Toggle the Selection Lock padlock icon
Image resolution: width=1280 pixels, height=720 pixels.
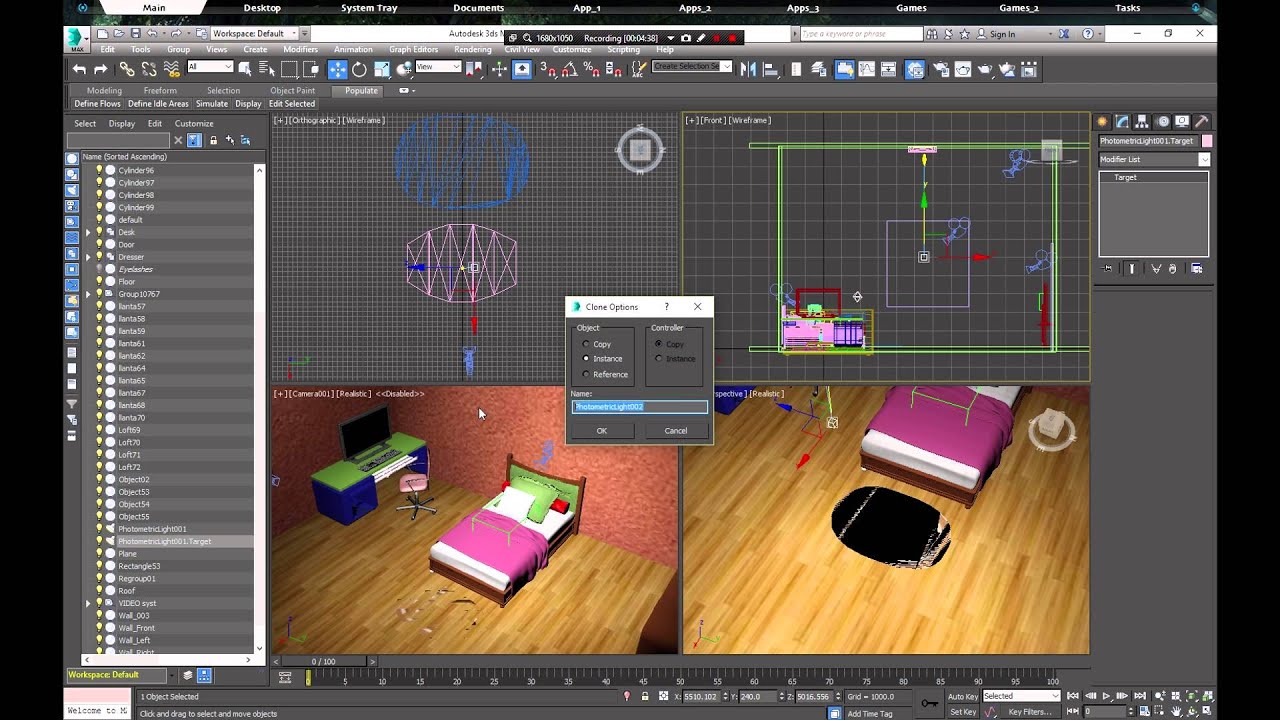[645, 696]
